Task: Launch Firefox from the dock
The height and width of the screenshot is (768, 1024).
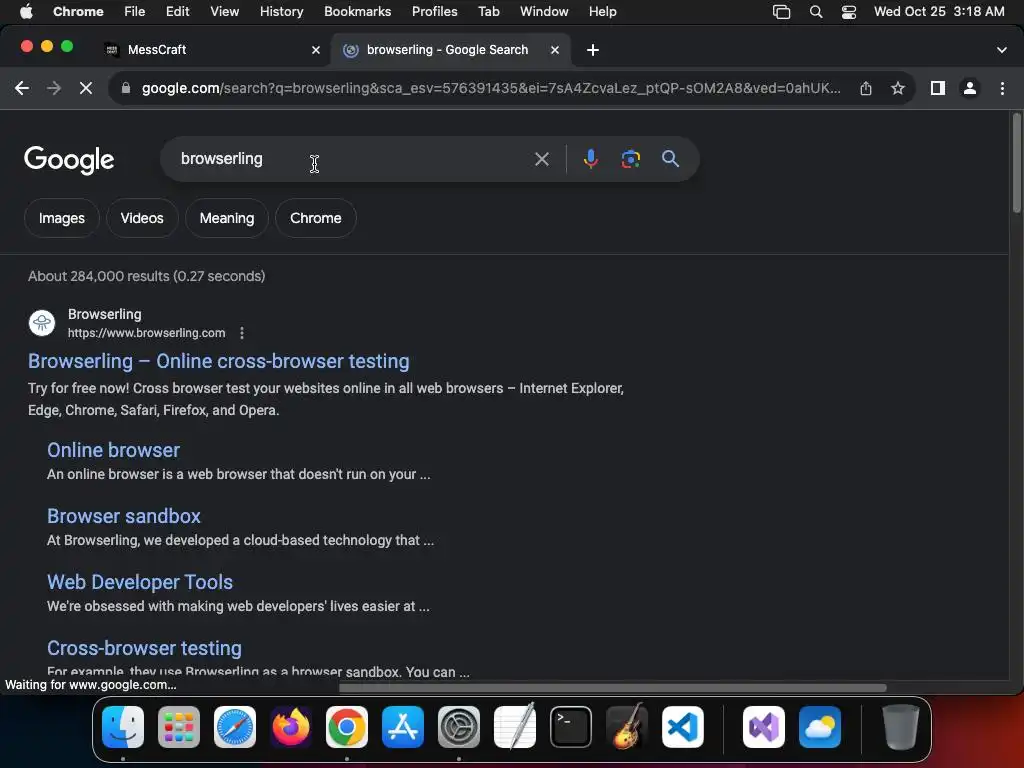Action: 291,727
